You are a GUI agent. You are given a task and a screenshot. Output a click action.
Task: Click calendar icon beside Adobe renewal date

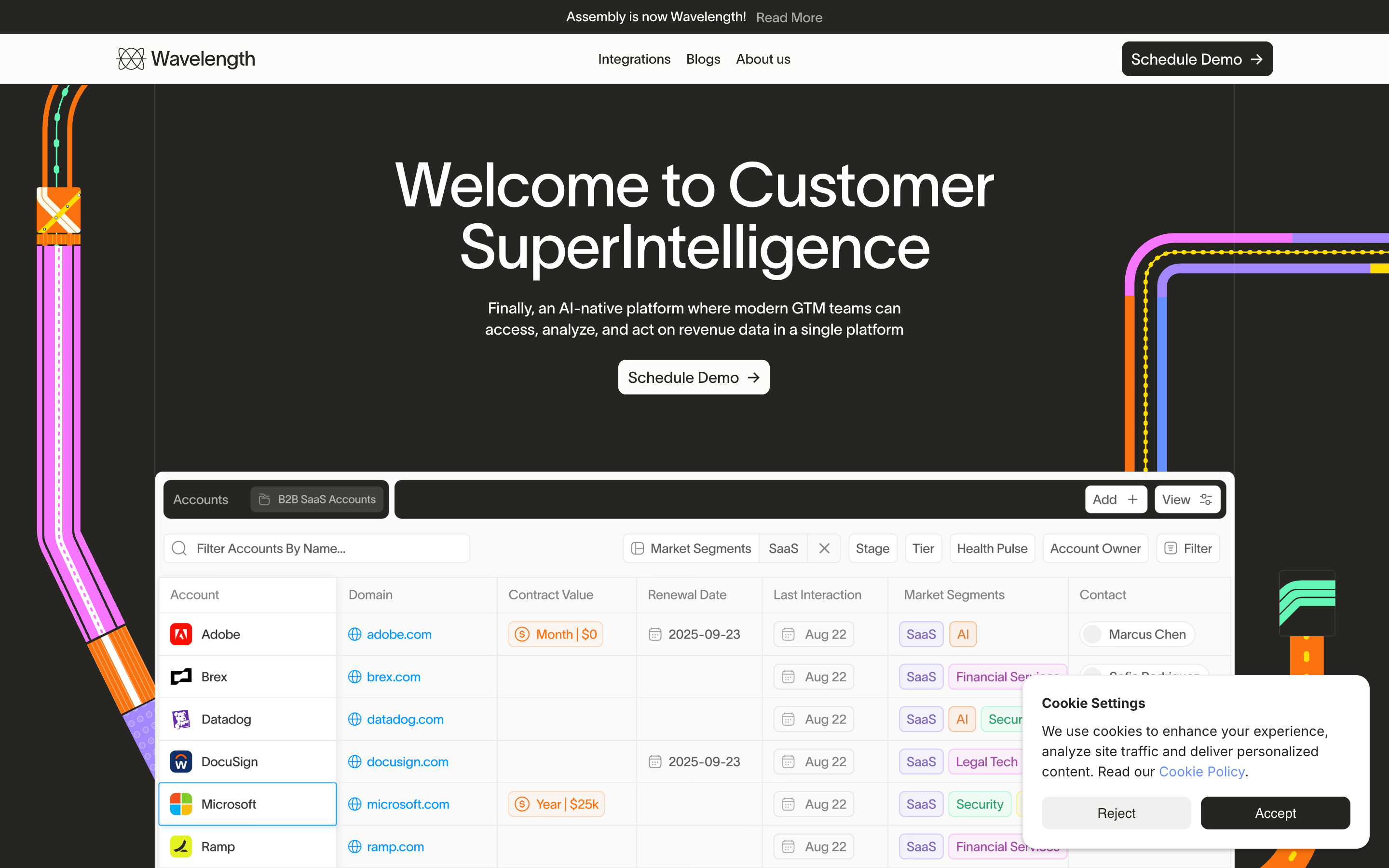click(655, 634)
